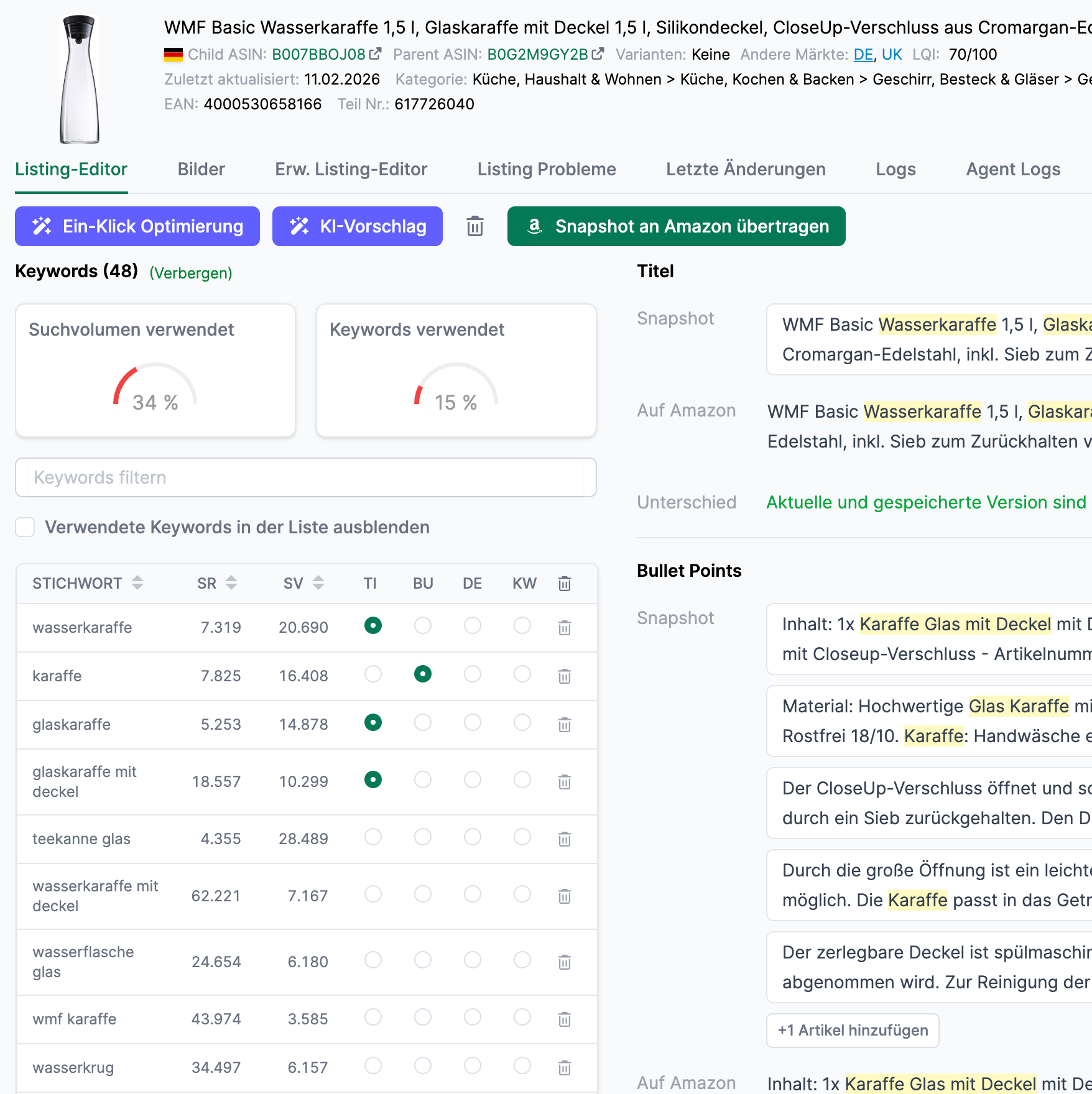
Task: Select TI radio for teekanne glas
Action: pos(373,837)
